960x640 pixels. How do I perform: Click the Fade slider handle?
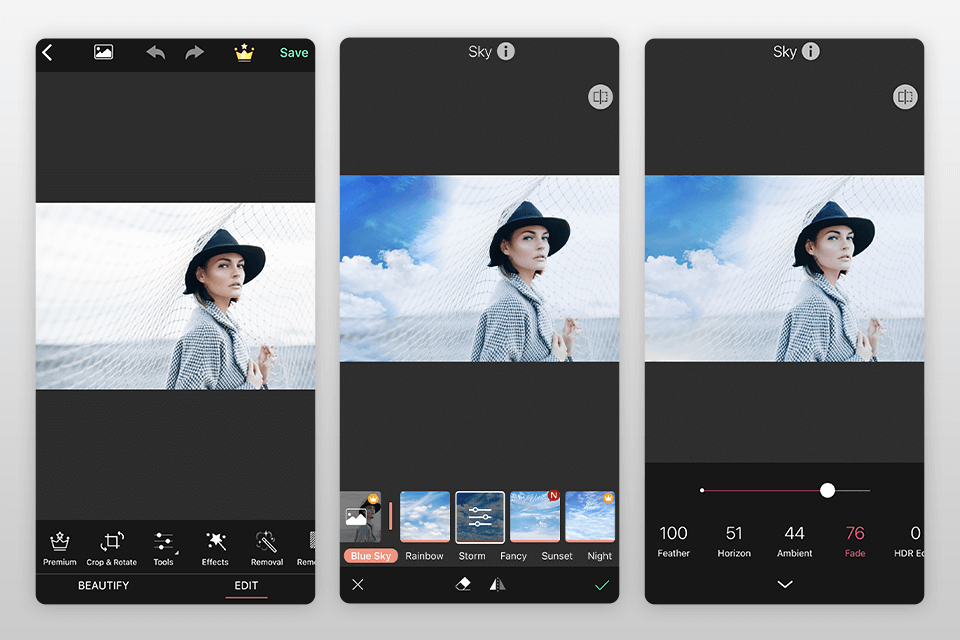(x=827, y=491)
